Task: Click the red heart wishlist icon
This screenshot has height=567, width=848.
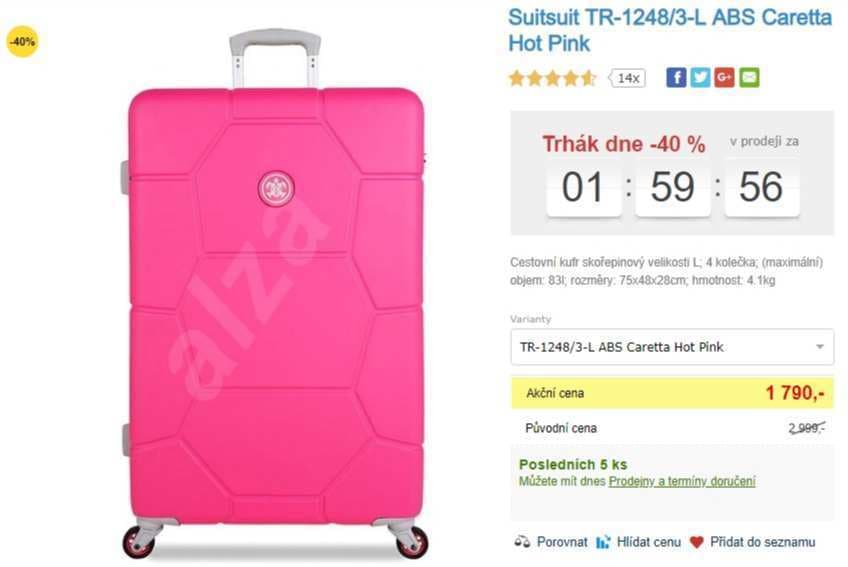Action: click(x=697, y=542)
